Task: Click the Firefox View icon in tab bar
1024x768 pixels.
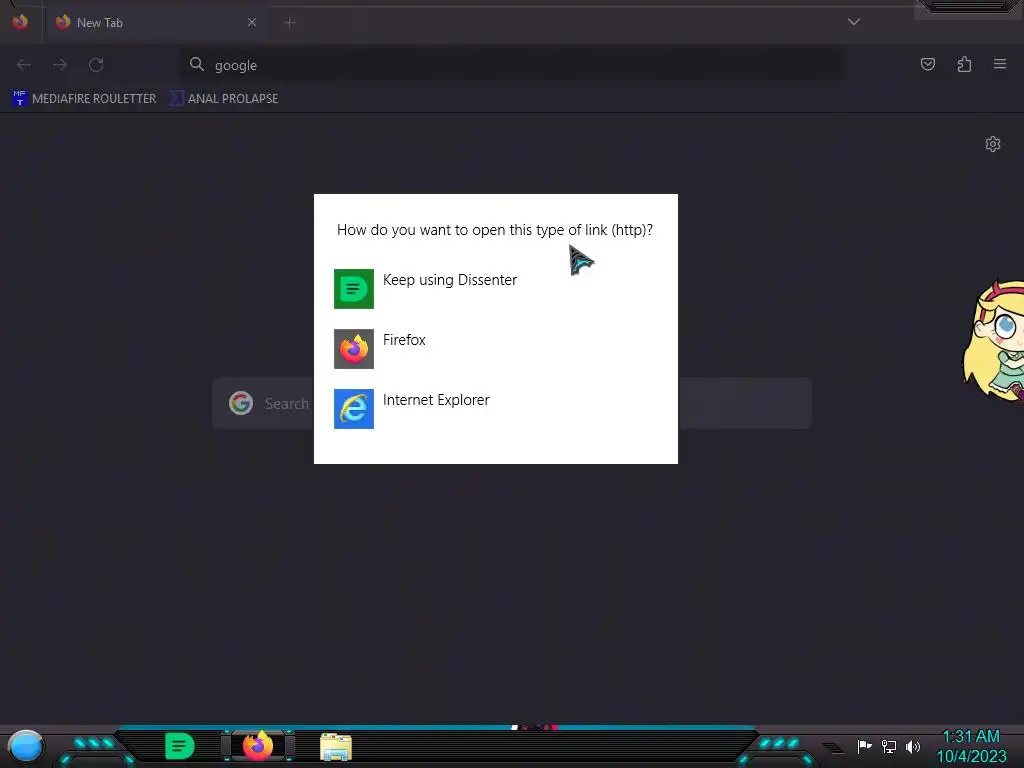Action: point(20,22)
